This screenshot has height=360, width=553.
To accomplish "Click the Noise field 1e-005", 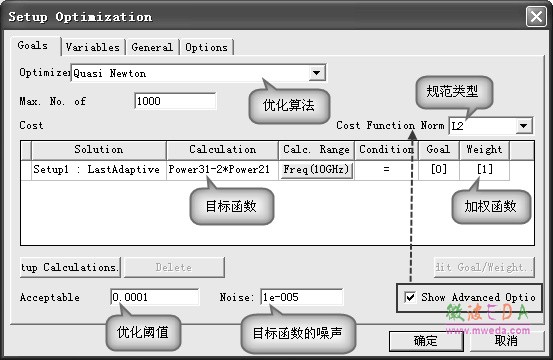I will click(302, 297).
